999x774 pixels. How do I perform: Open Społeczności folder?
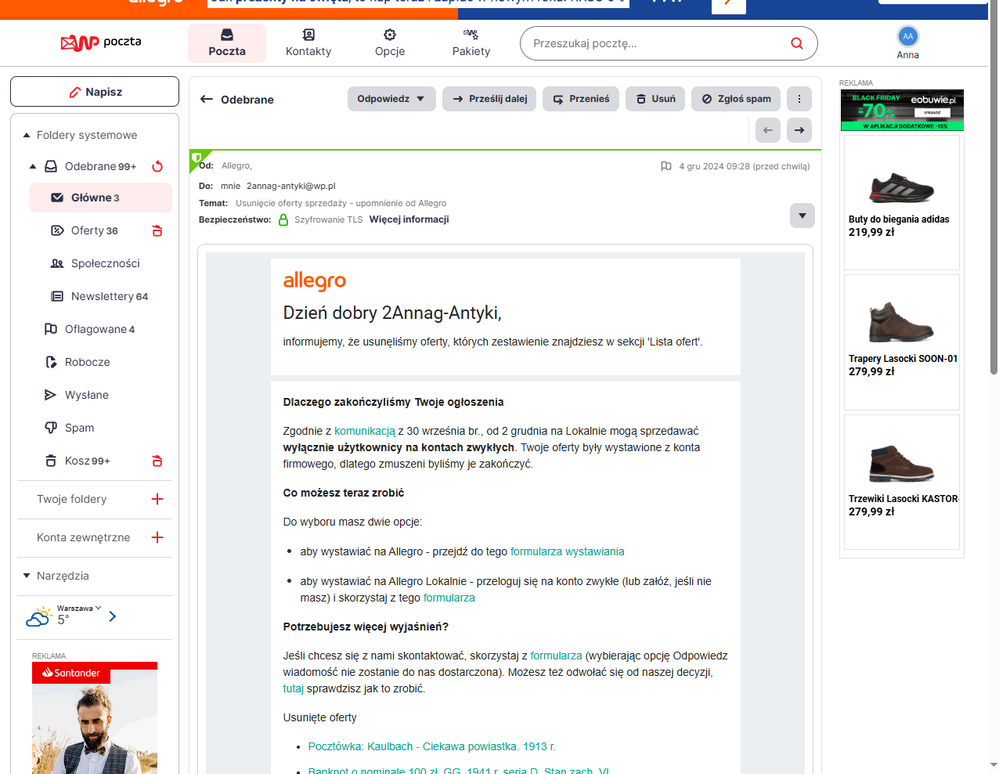104,263
